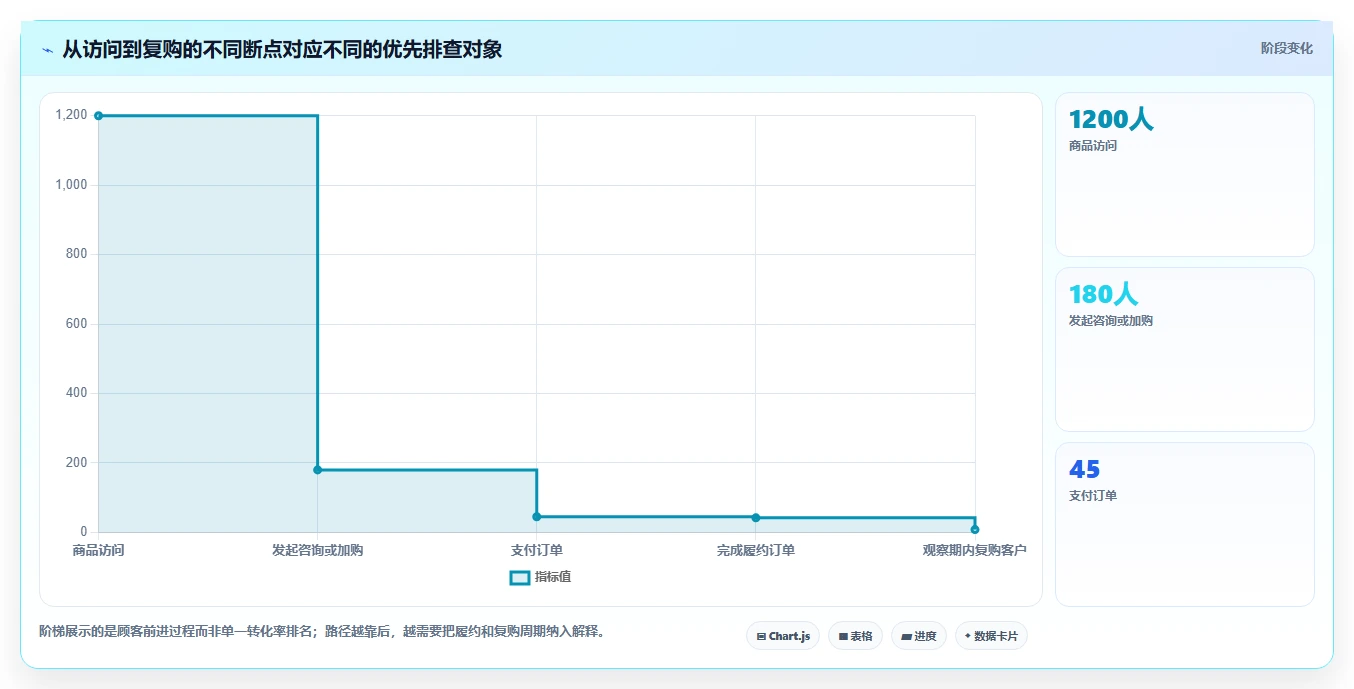Click x-axis label 完成履约订单

point(755,550)
